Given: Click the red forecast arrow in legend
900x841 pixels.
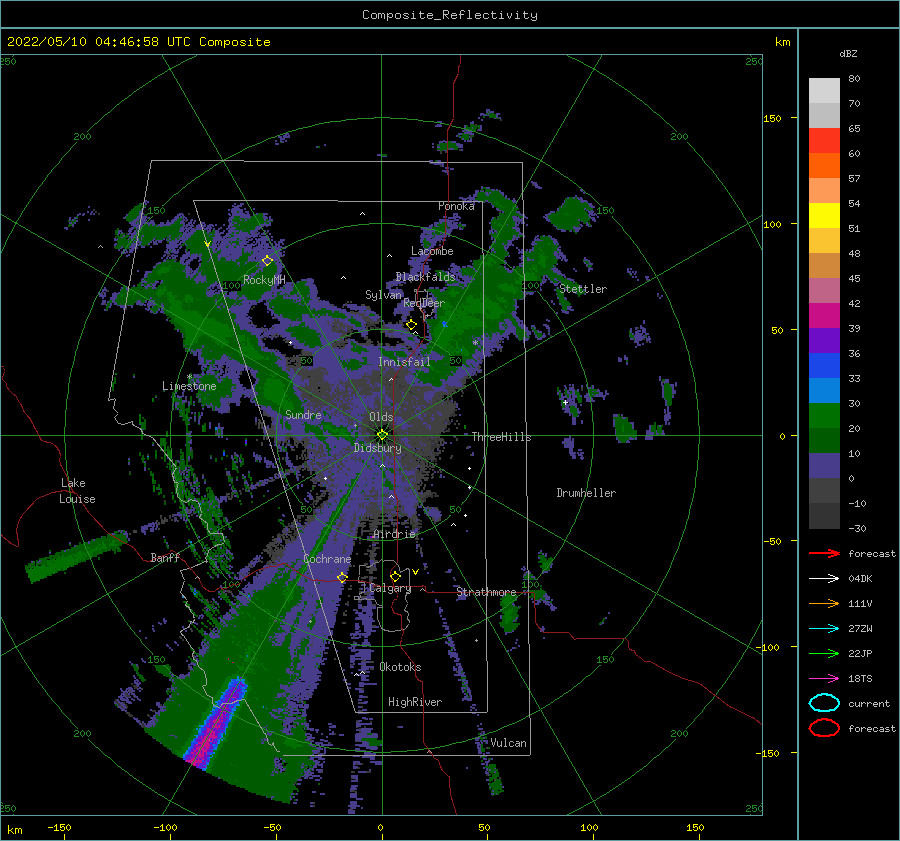Looking at the screenshot, I should pos(824,553).
